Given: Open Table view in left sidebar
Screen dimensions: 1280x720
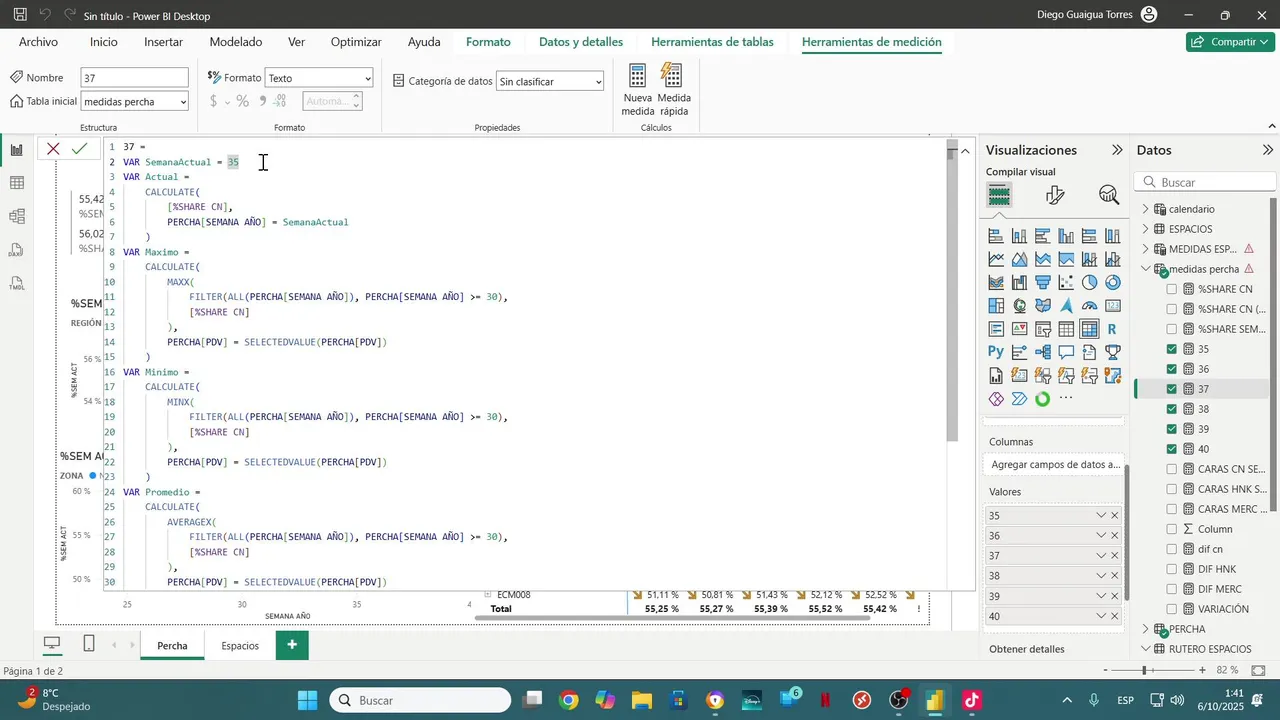Looking at the screenshot, I should coord(16,183).
